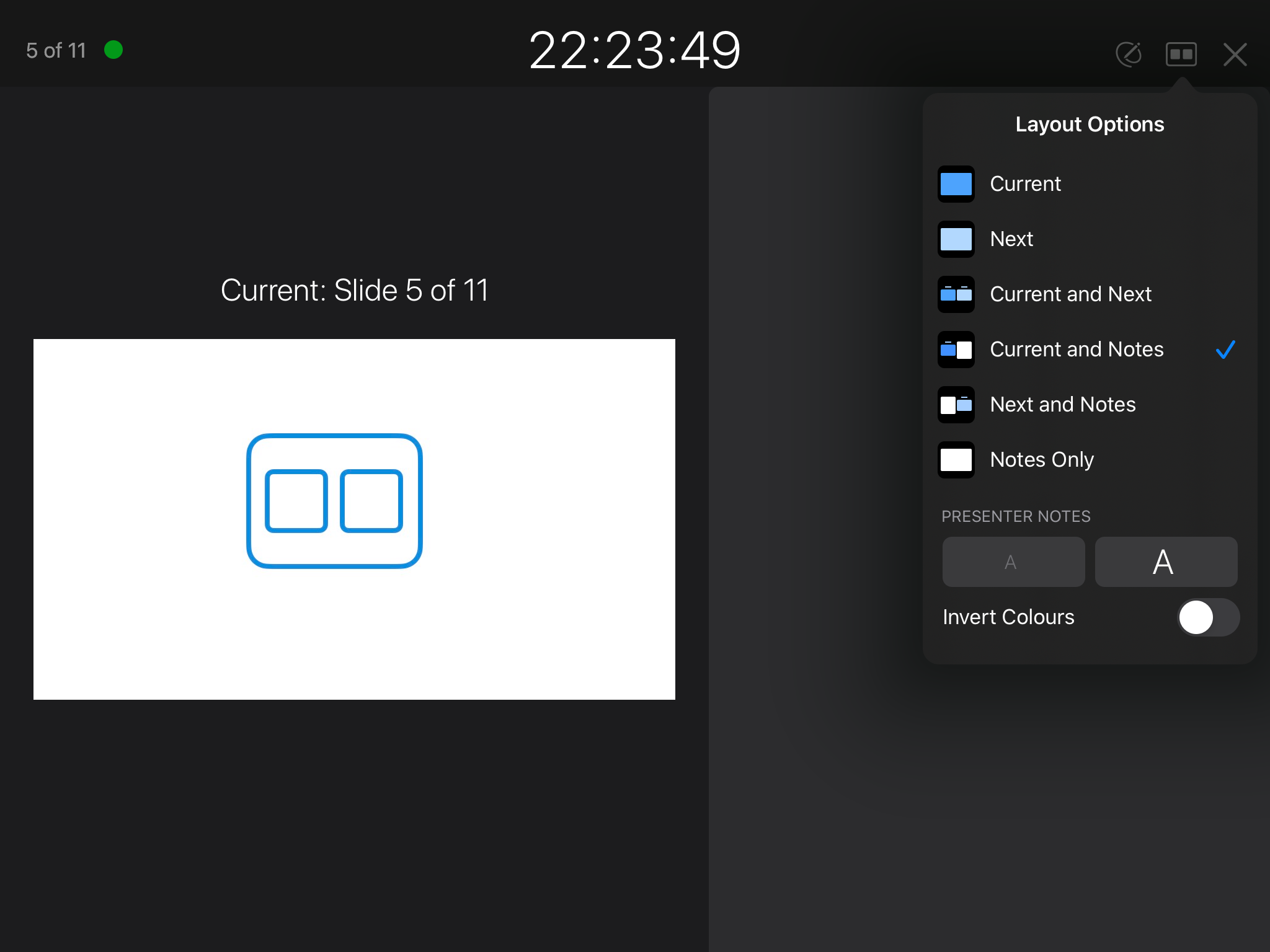Select the Notes Only layout option

pyautogui.click(x=1042, y=460)
